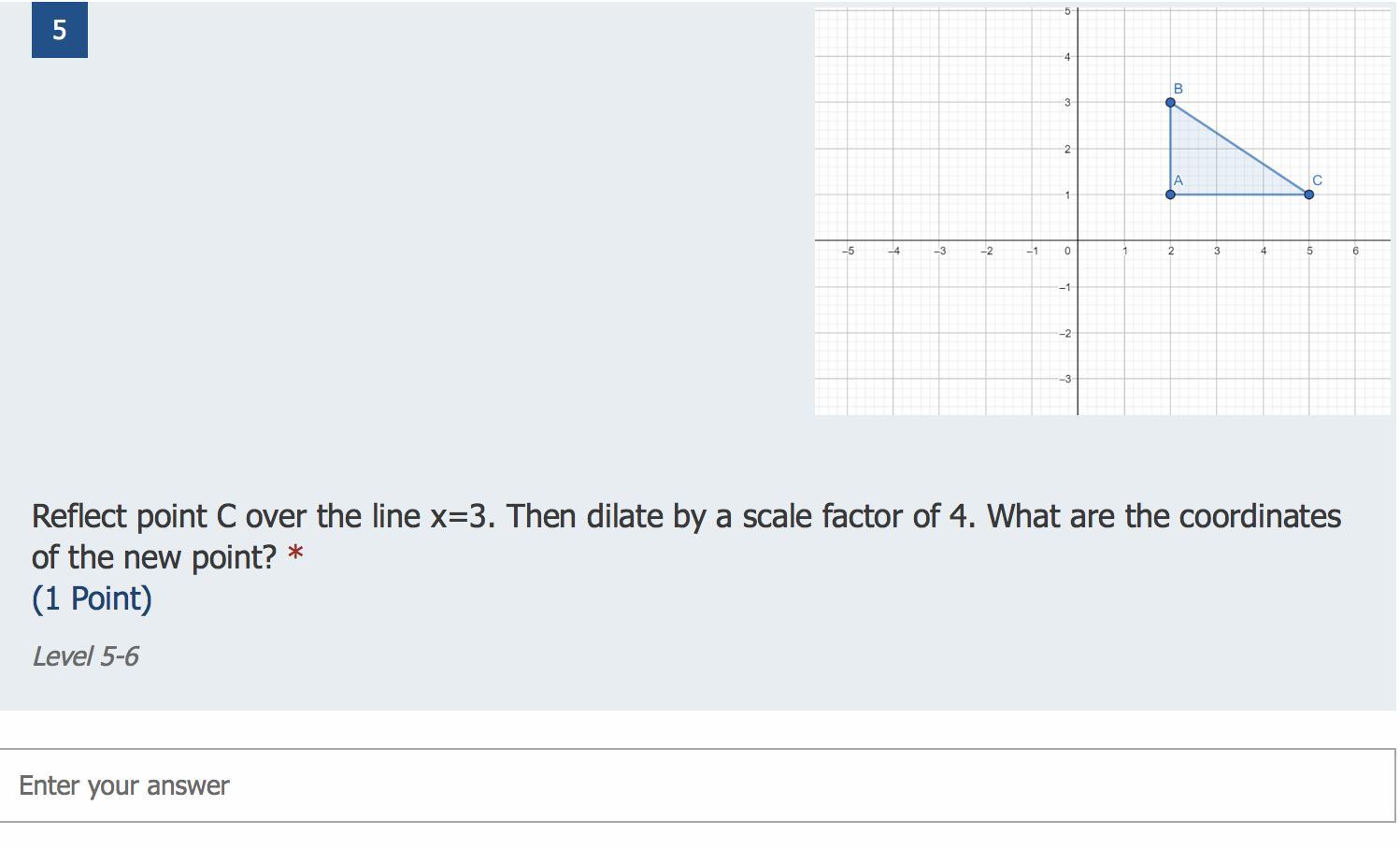The image size is (1400, 849).
Task: Click the y-axis label -3 on the graph
Action: (1065, 379)
